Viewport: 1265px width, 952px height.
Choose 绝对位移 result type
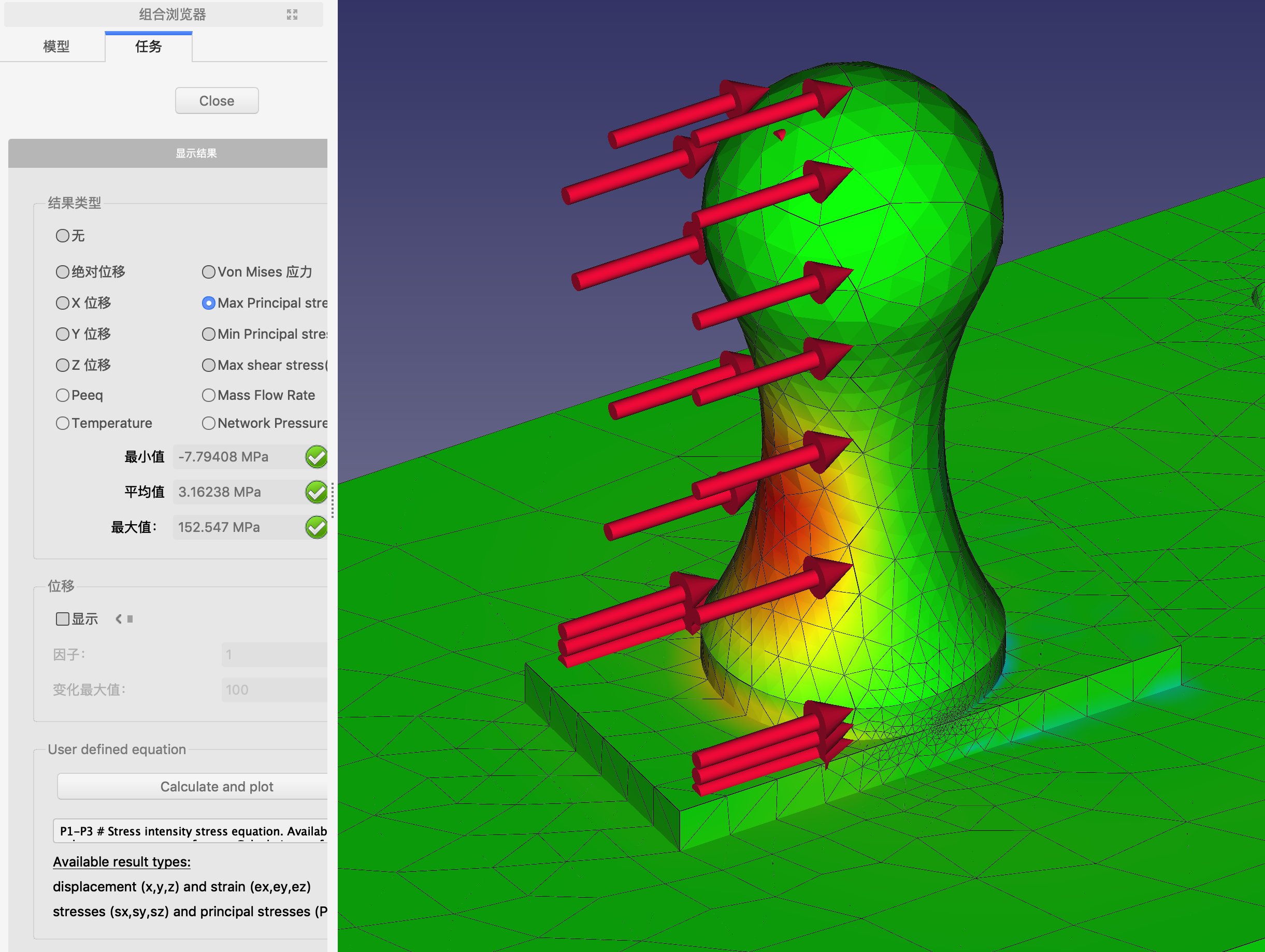point(62,272)
